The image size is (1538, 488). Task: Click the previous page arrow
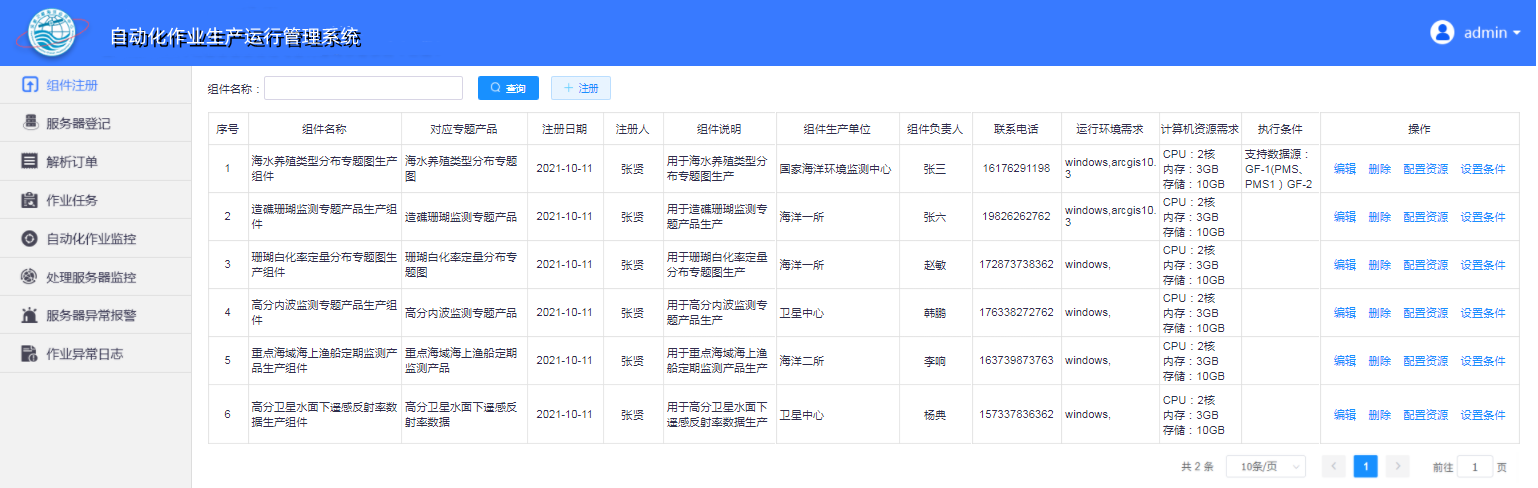1334,466
